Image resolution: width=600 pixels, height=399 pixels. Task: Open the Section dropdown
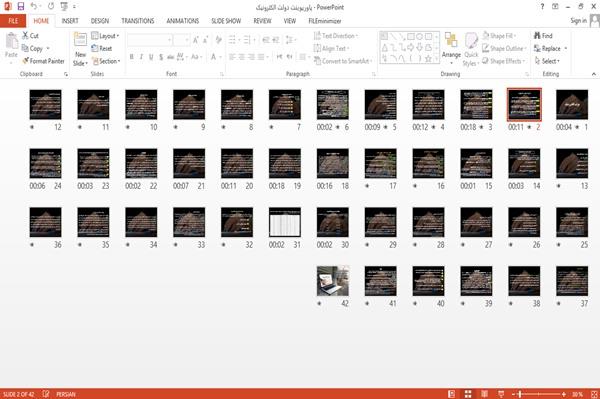pos(106,61)
